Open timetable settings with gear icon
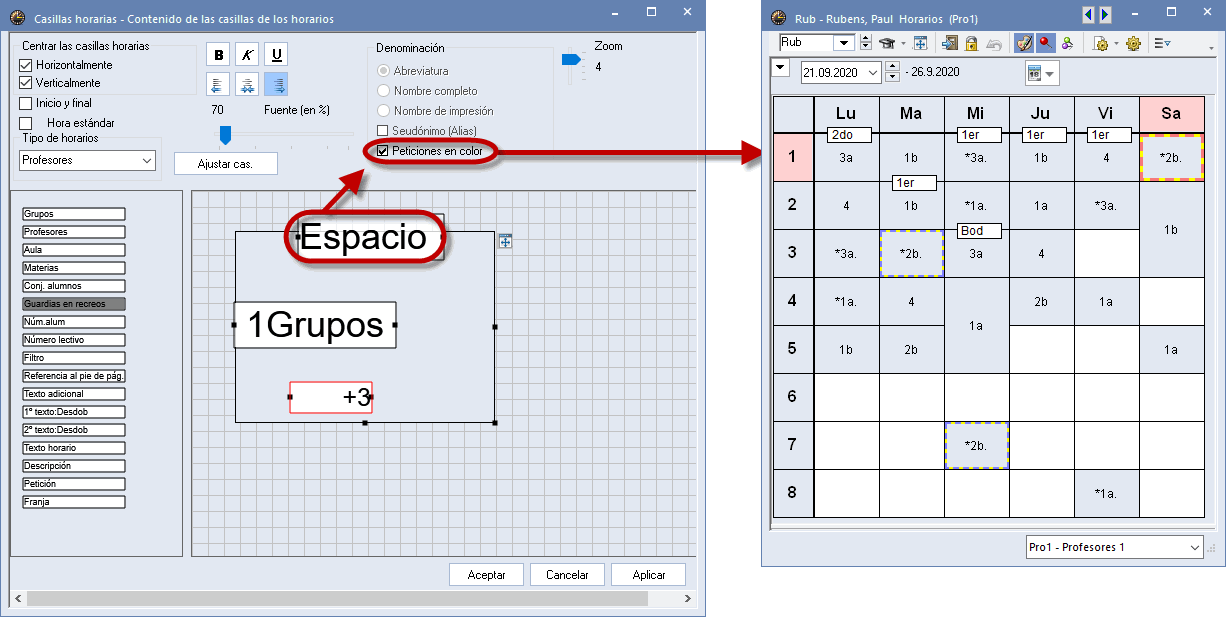The width and height of the screenshot is (1226, 617). 1133,43
